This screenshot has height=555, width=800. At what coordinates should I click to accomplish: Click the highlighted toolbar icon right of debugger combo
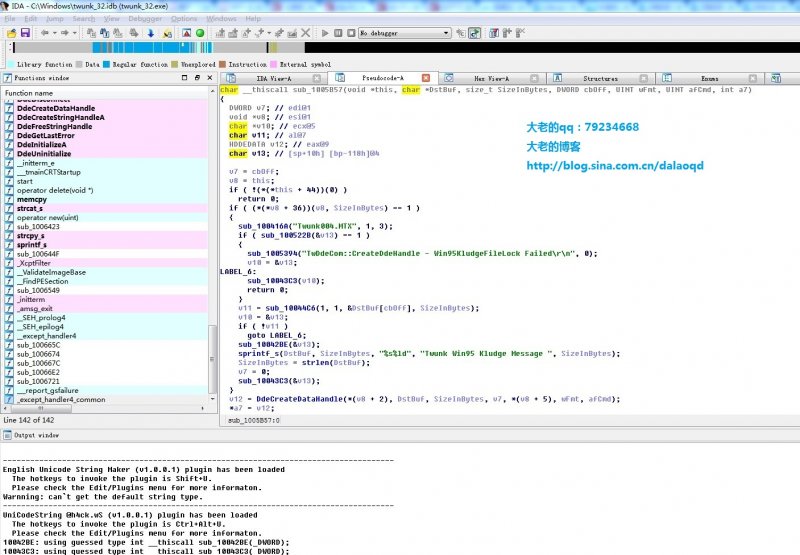(x=474, y=33)
